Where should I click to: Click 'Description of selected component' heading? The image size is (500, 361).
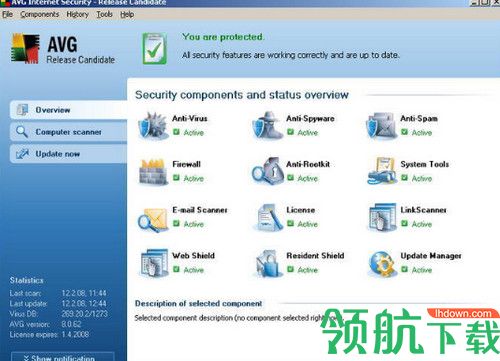point(198,304)
